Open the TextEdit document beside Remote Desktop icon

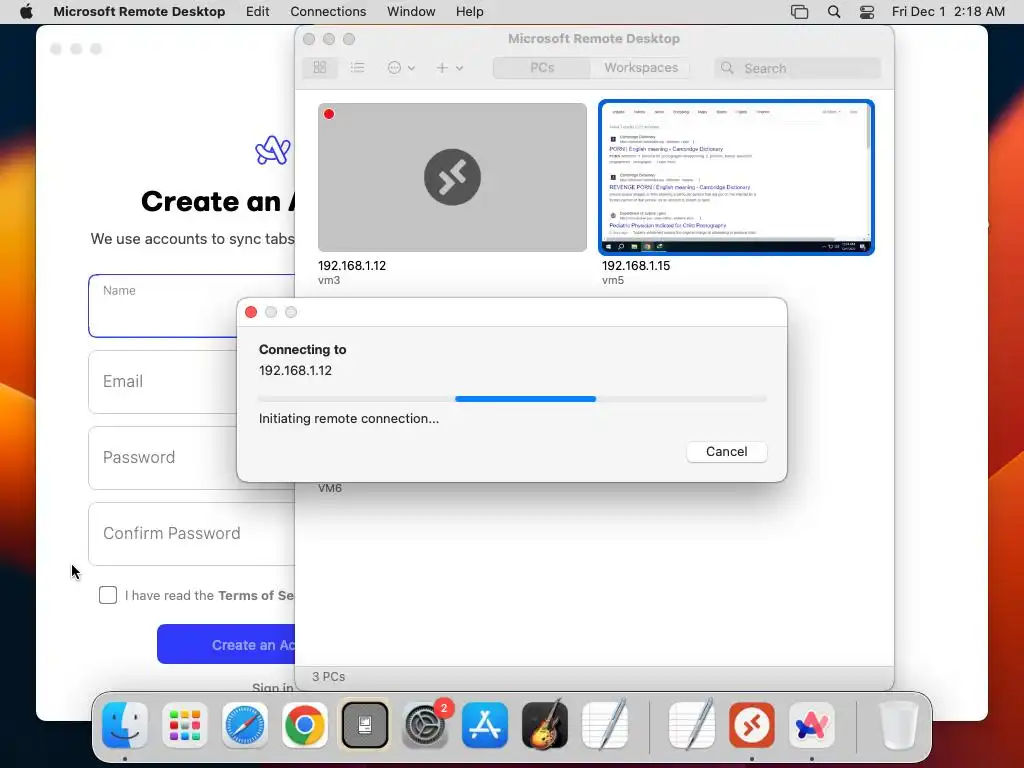point(692,724)
